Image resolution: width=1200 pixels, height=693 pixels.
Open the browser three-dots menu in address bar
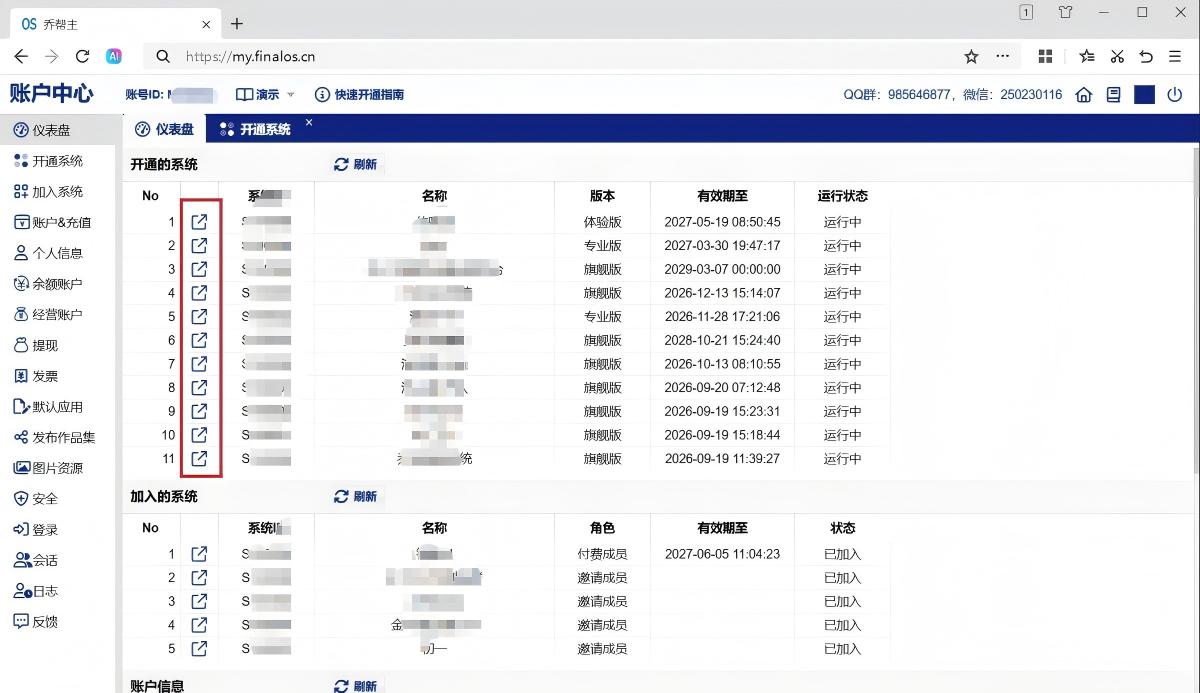point(1002,57)
